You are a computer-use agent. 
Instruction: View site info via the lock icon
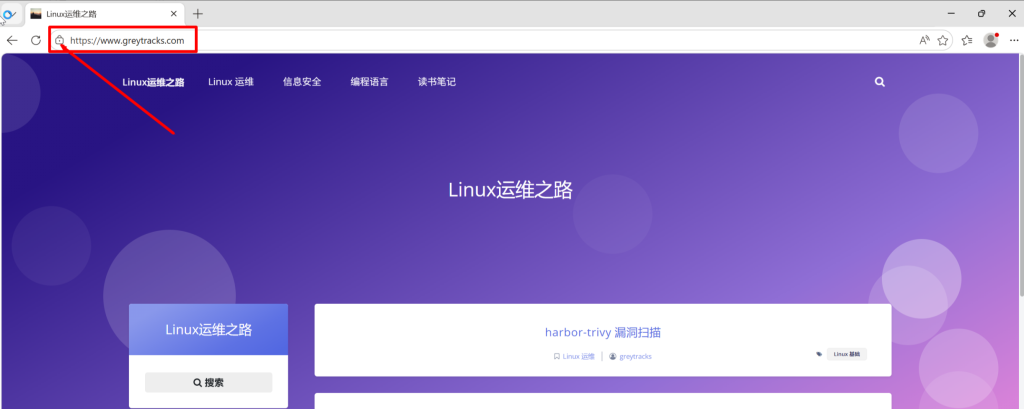(x=60, y=40)
